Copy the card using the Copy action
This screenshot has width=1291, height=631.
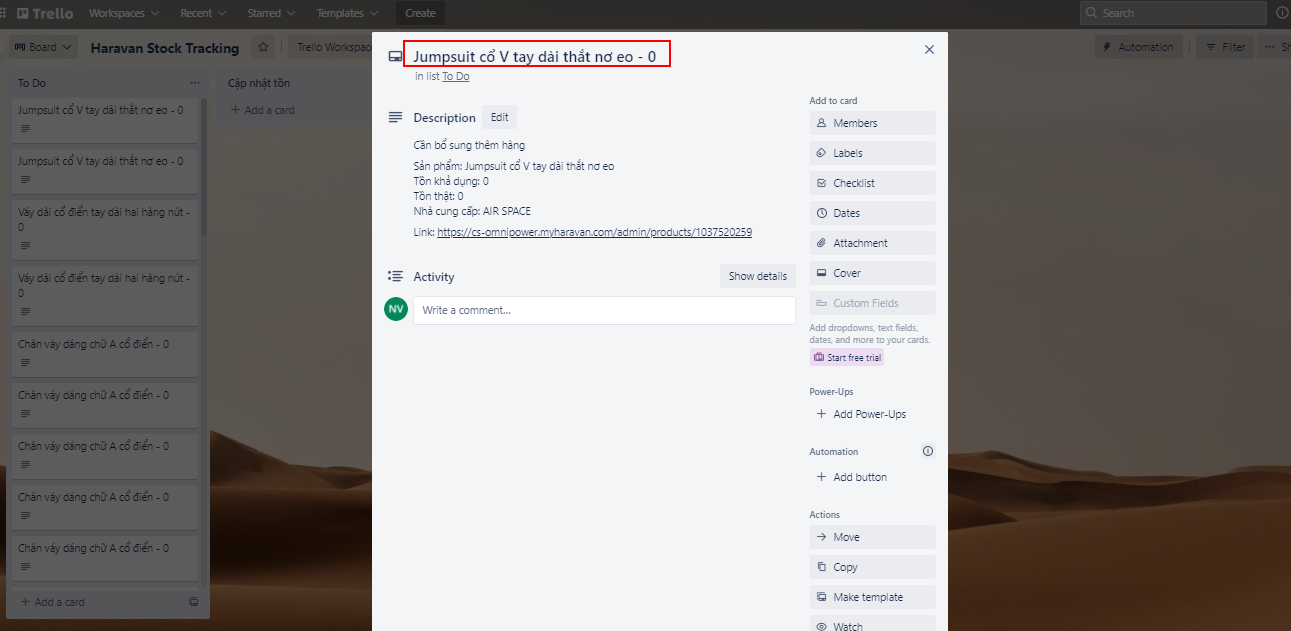[x=872, y=567]
